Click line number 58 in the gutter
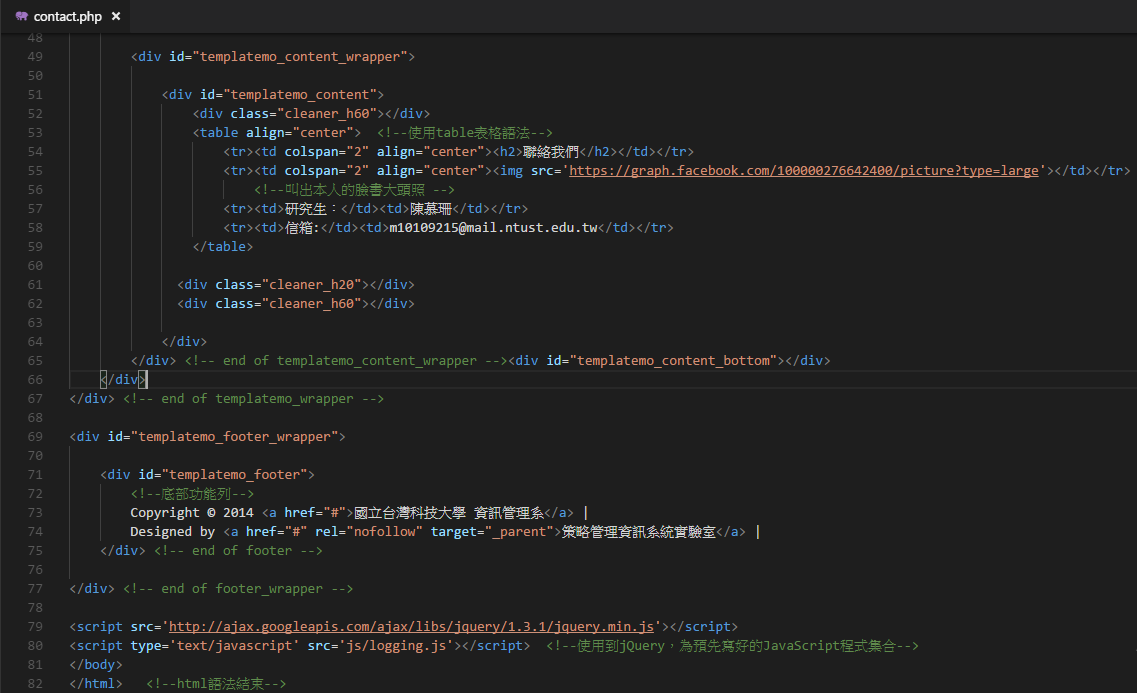 point(35,228)
